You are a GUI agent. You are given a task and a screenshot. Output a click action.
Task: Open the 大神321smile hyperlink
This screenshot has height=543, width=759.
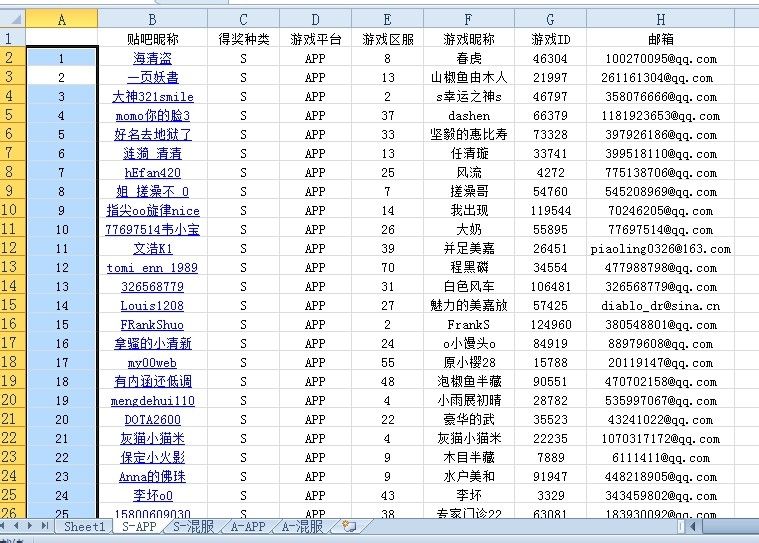pos(152,96)
